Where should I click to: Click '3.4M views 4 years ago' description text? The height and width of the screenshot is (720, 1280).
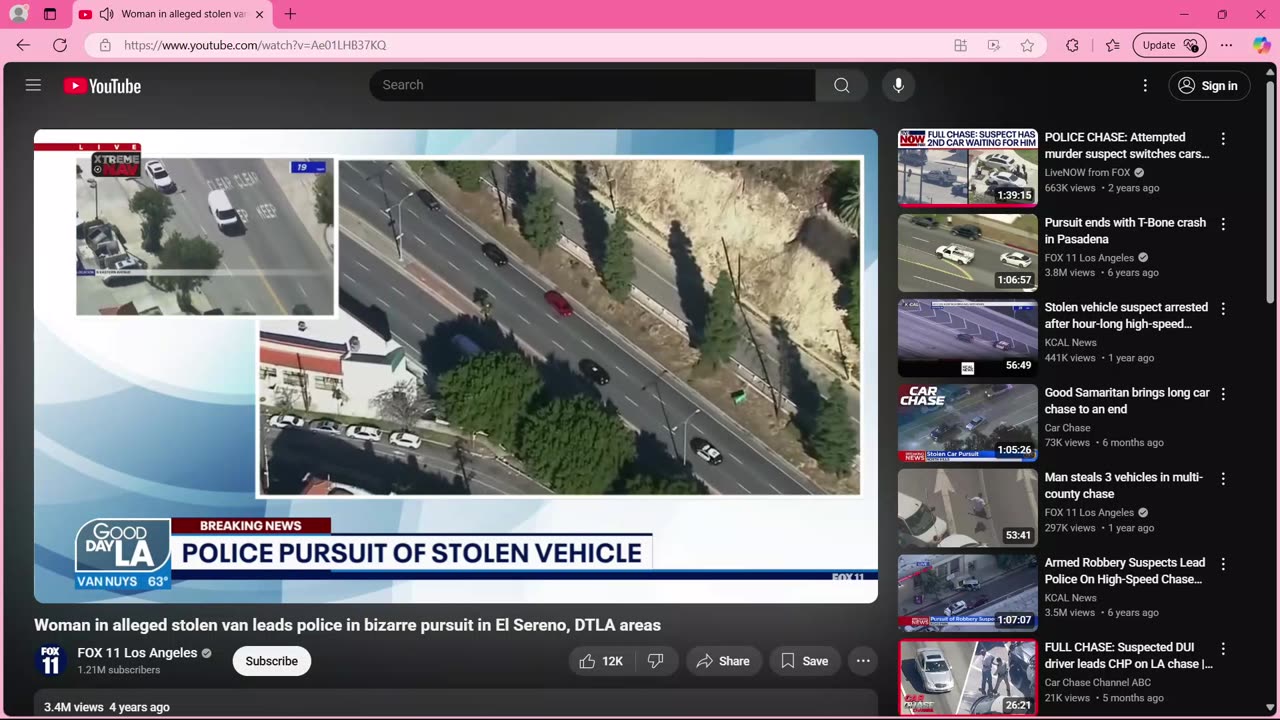point(107,707)
